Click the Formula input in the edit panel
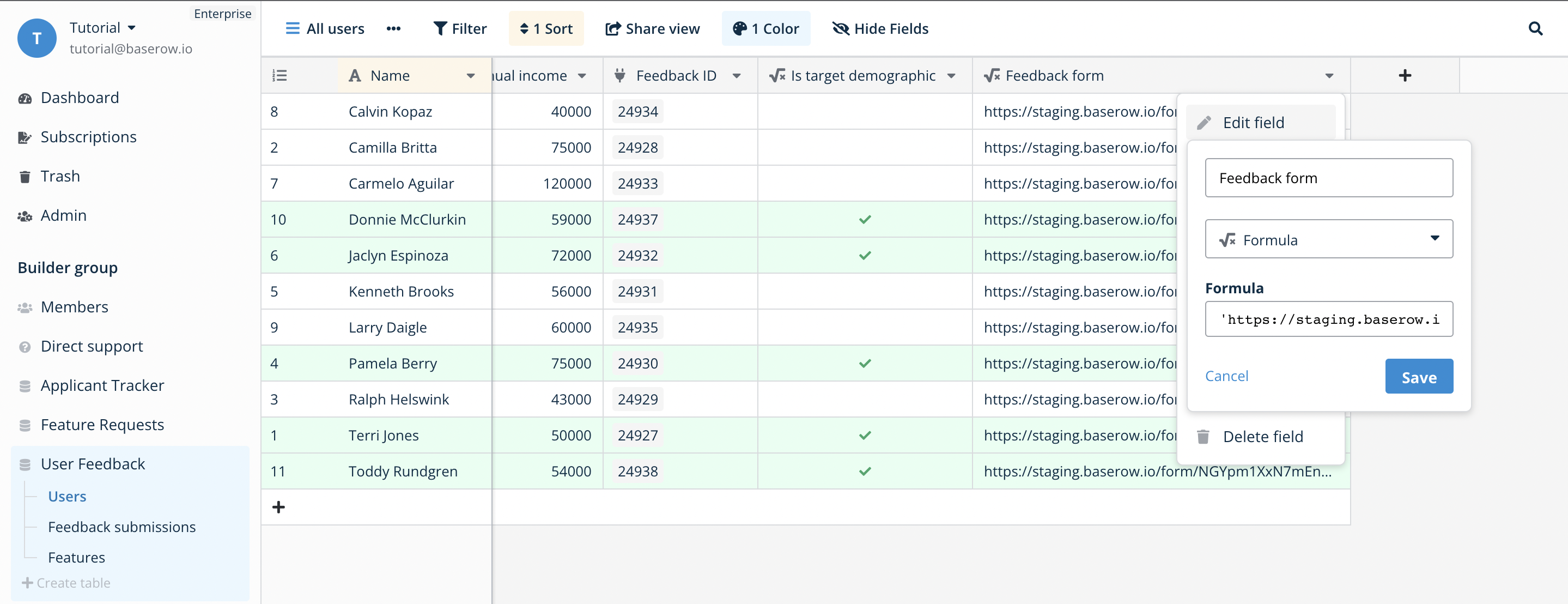Viewport: 1568px width, 604px height. pos(1329,318)
